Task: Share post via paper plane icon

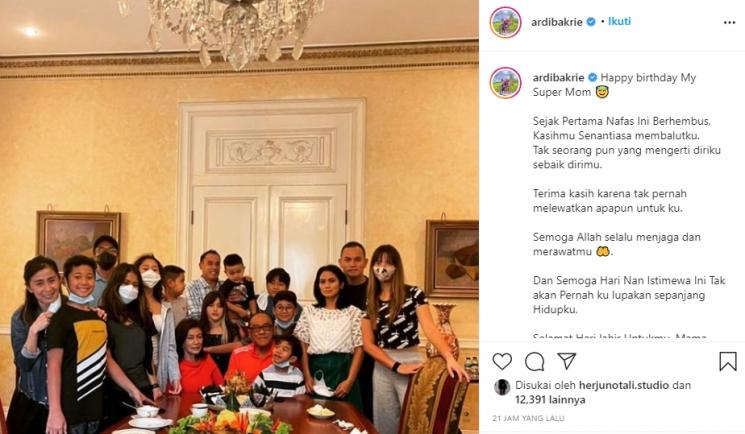Action: pos(567,361)
